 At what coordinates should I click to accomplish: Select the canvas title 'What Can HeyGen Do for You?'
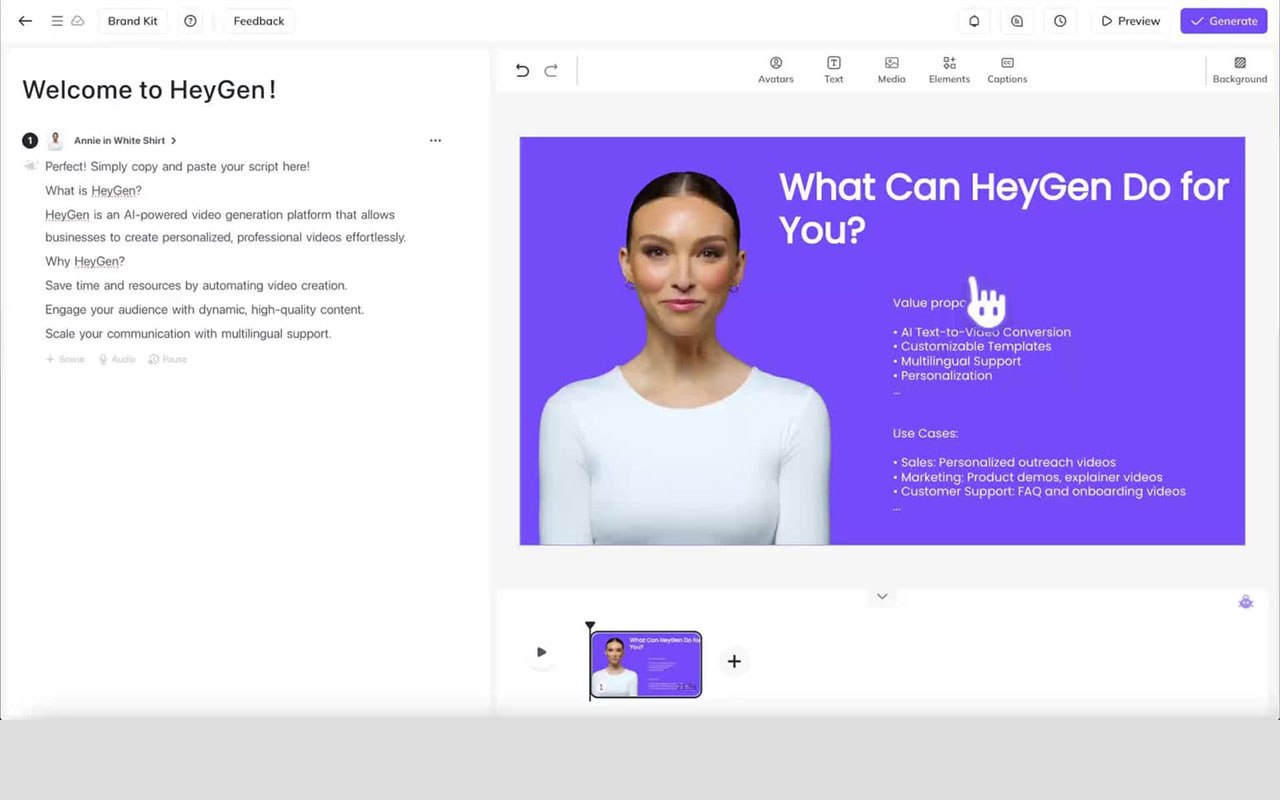pyautogui.click(x=1003, y=208)
